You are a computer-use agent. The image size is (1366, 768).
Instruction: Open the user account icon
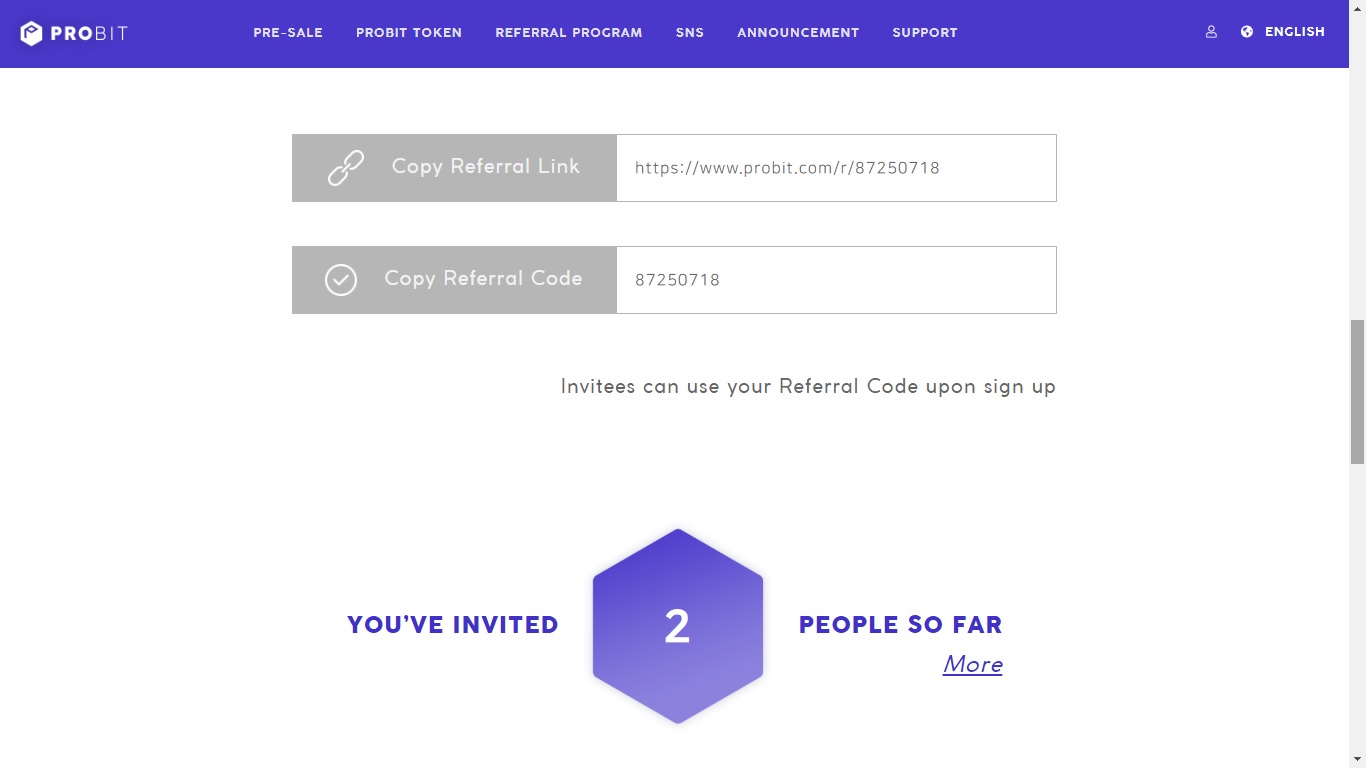coord(1211,32)
